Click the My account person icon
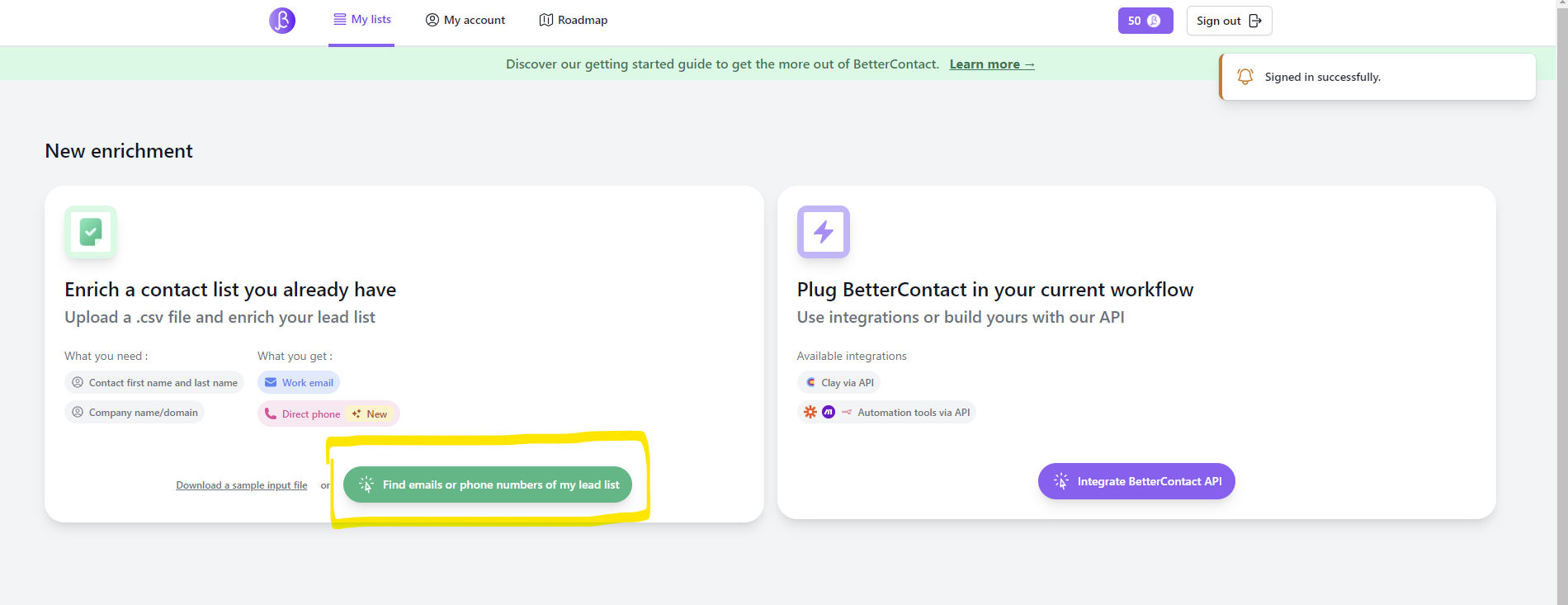This screenshot has width=1568, height=605. point(432,20)
